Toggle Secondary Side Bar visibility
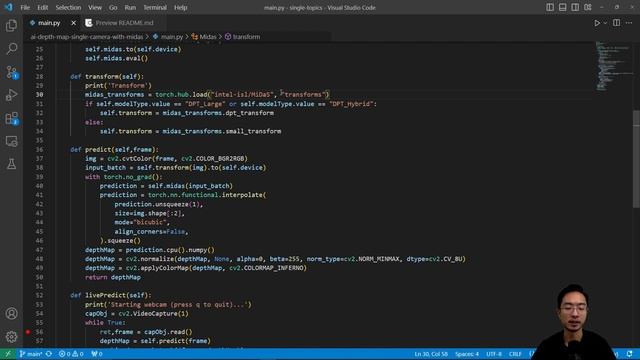The height and width of the screenshot is (360, 640). [x=575, y=7]
